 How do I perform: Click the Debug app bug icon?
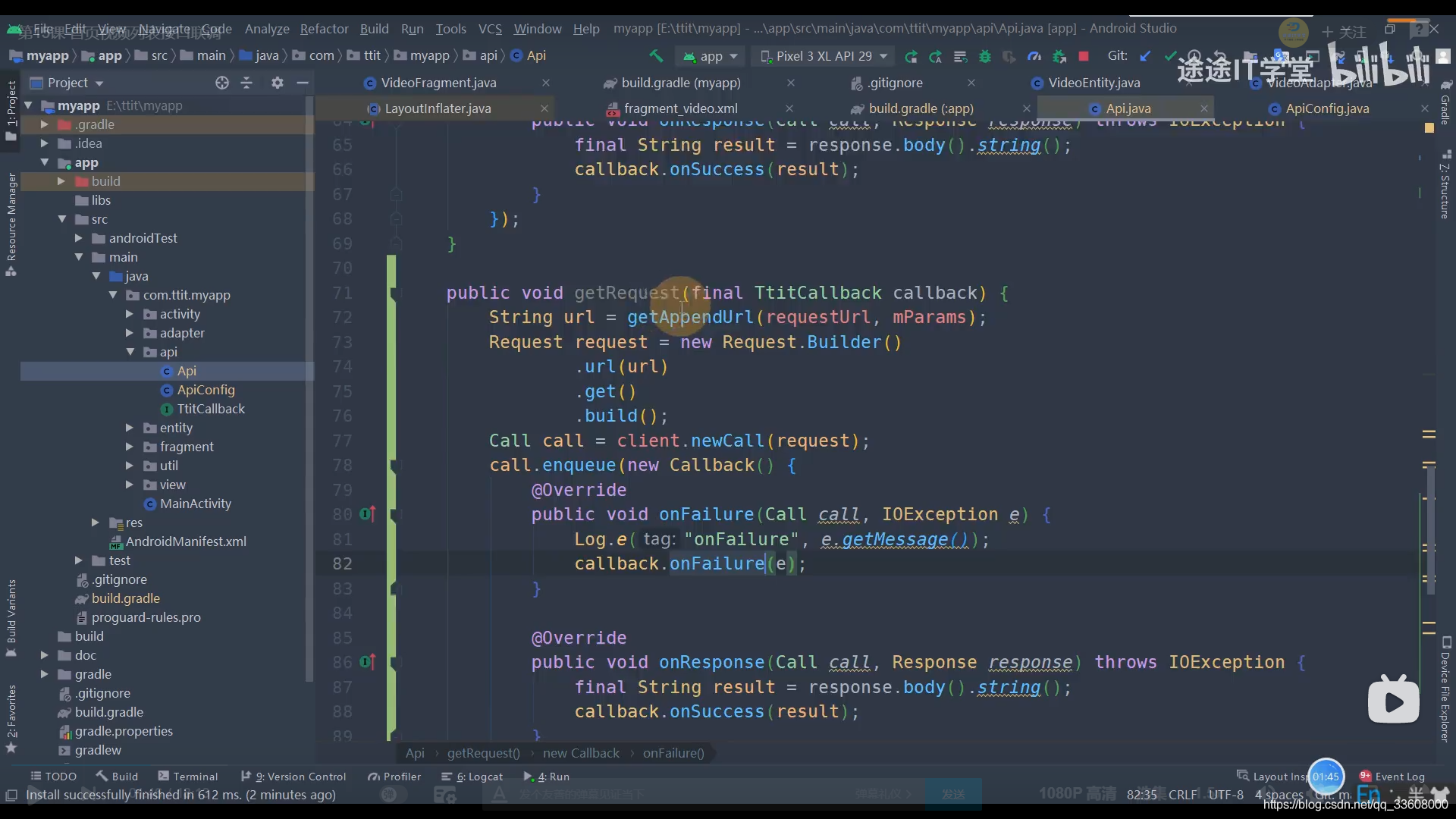[984, 56]
